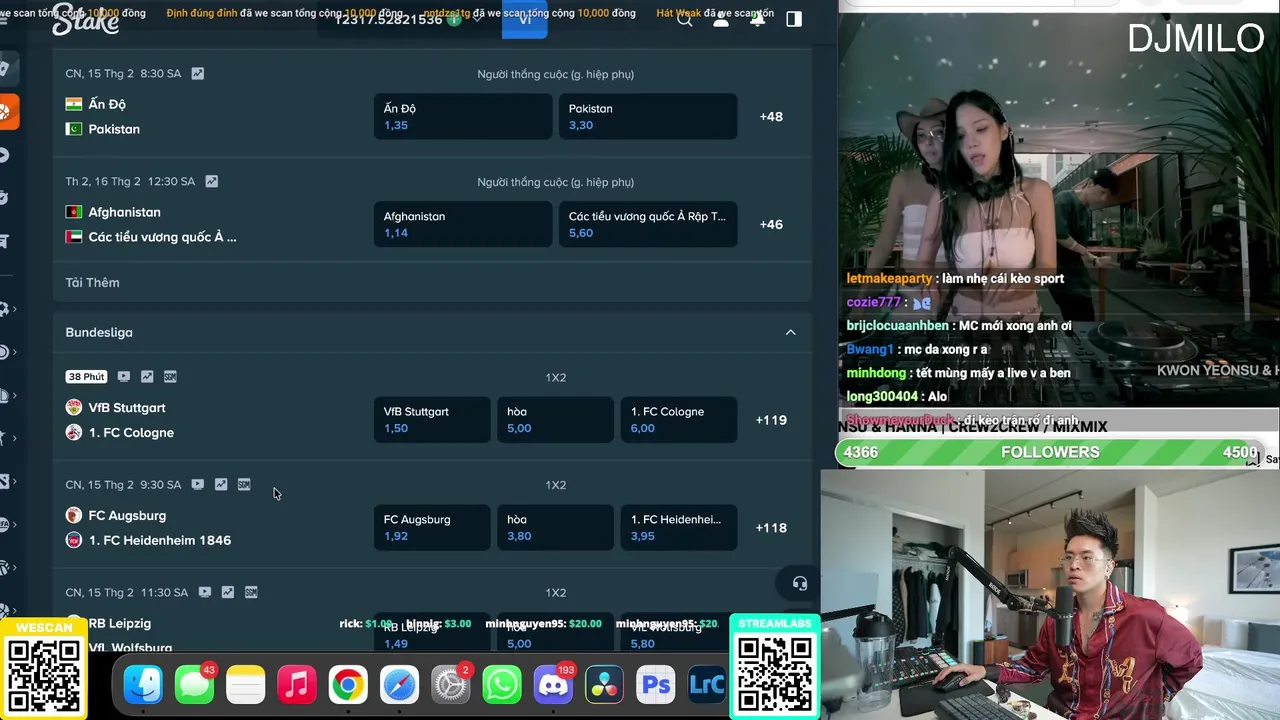Click Tải Thêm to load more
Screen dimensions: 1280x720
92,283
